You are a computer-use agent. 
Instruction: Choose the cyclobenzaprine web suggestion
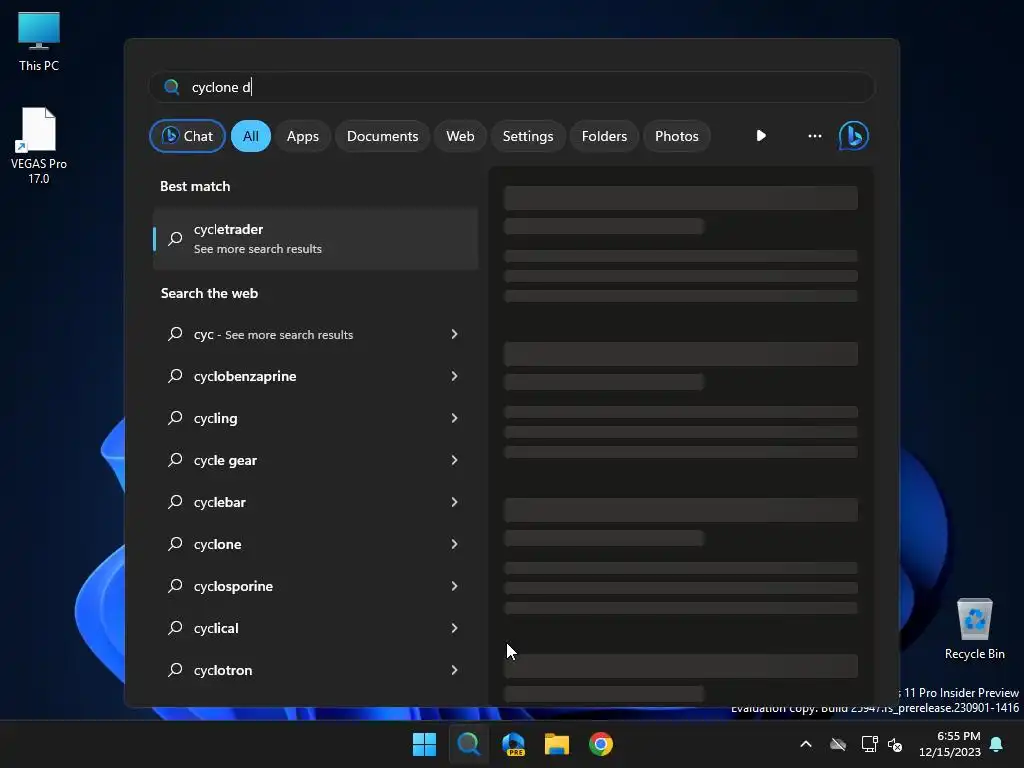click(x=315, y=376)
